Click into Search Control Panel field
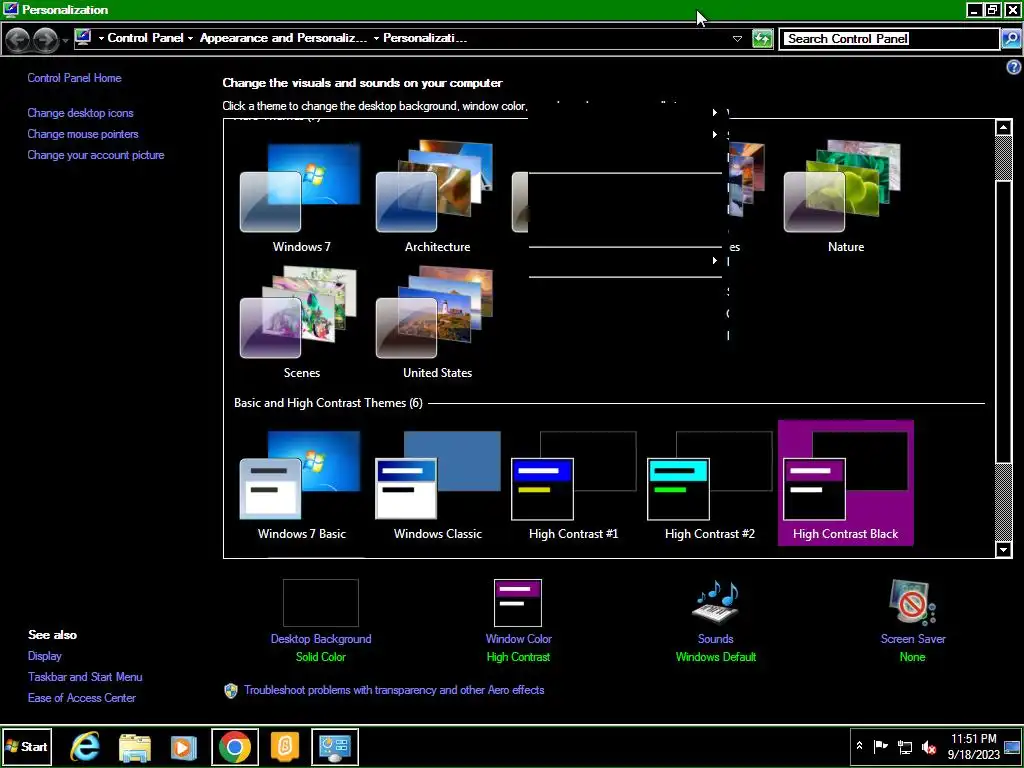1024x768 pixels. tap(889, 39)
